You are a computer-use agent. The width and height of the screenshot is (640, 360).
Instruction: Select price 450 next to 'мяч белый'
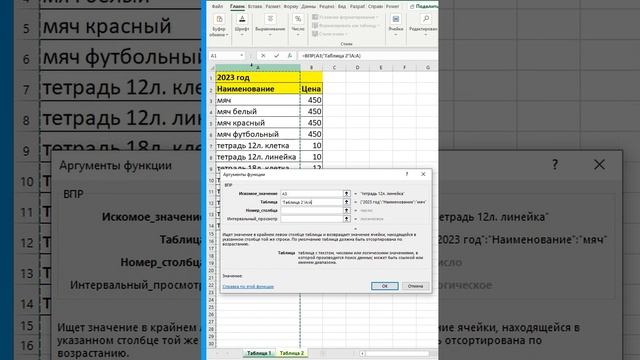pos(311,111)
